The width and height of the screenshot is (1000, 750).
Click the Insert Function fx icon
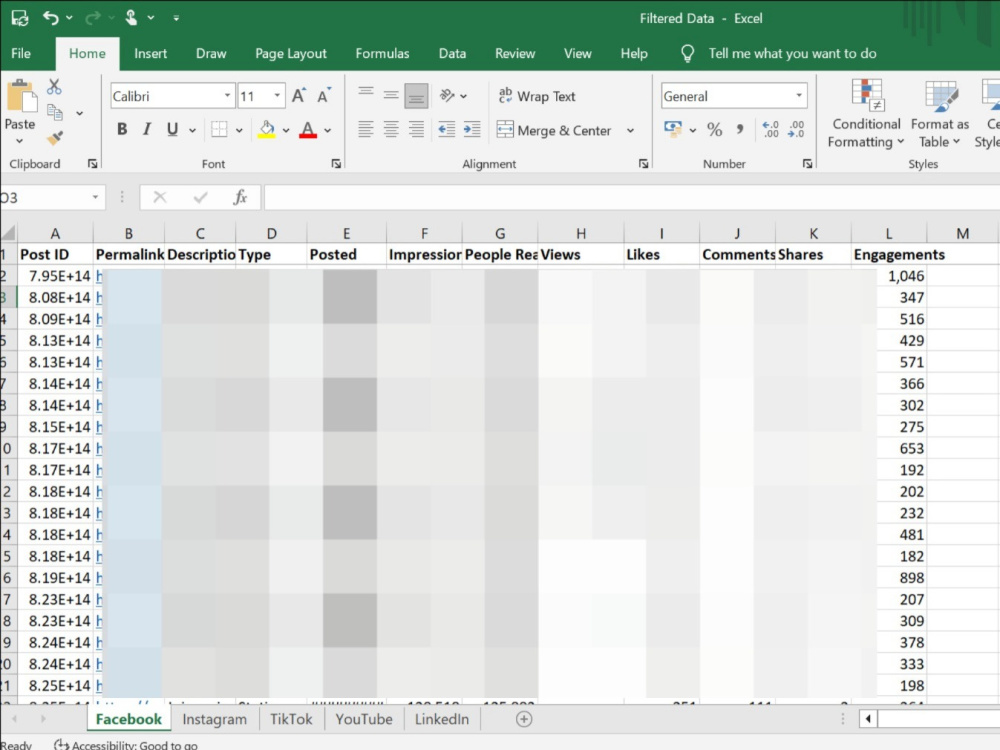[x=240, y=197]
